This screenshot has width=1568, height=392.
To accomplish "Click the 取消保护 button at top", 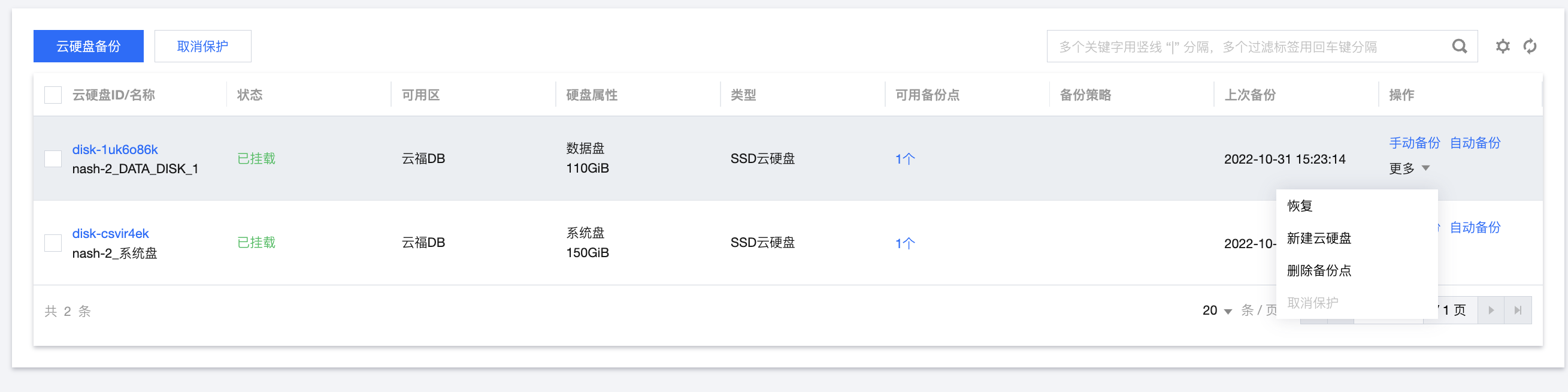I will [x=202, y=46].
